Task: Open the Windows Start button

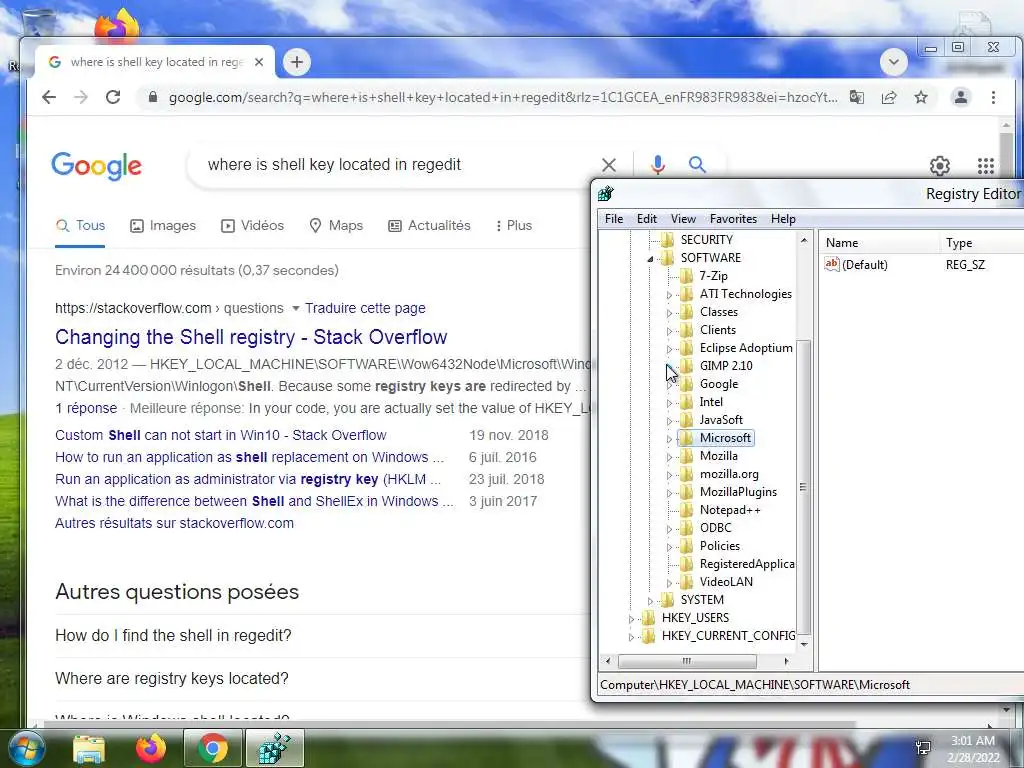Action: pyautogui.click(x=26, y=748)
